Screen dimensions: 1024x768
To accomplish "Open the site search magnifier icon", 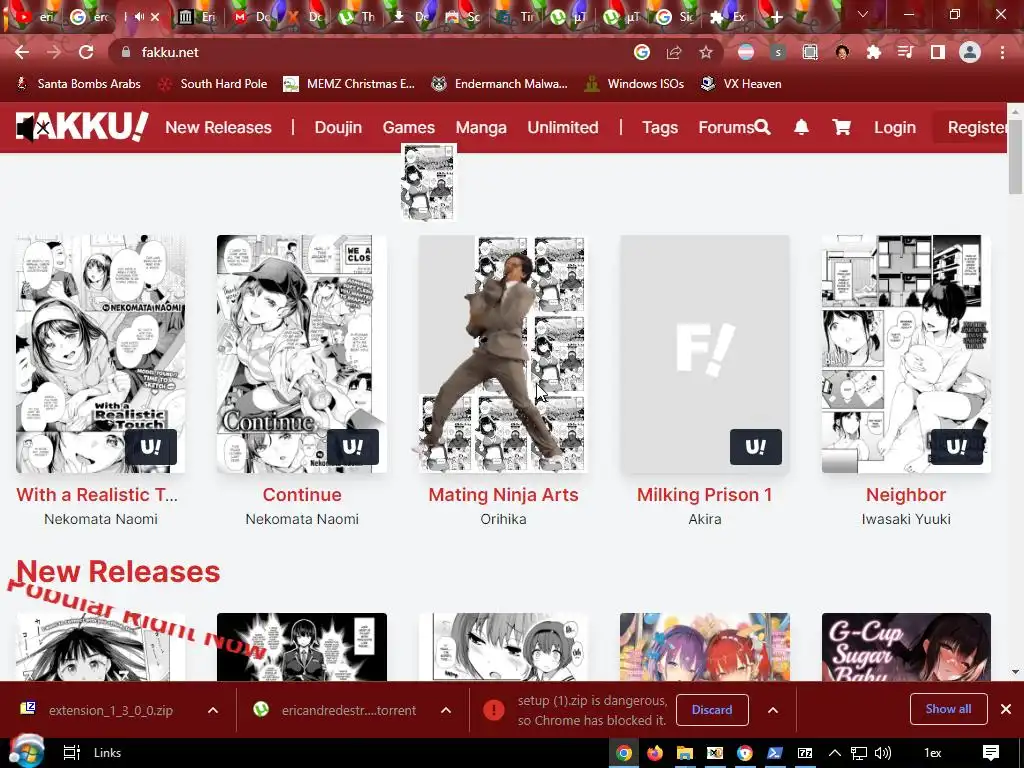I will pos(762,127).
